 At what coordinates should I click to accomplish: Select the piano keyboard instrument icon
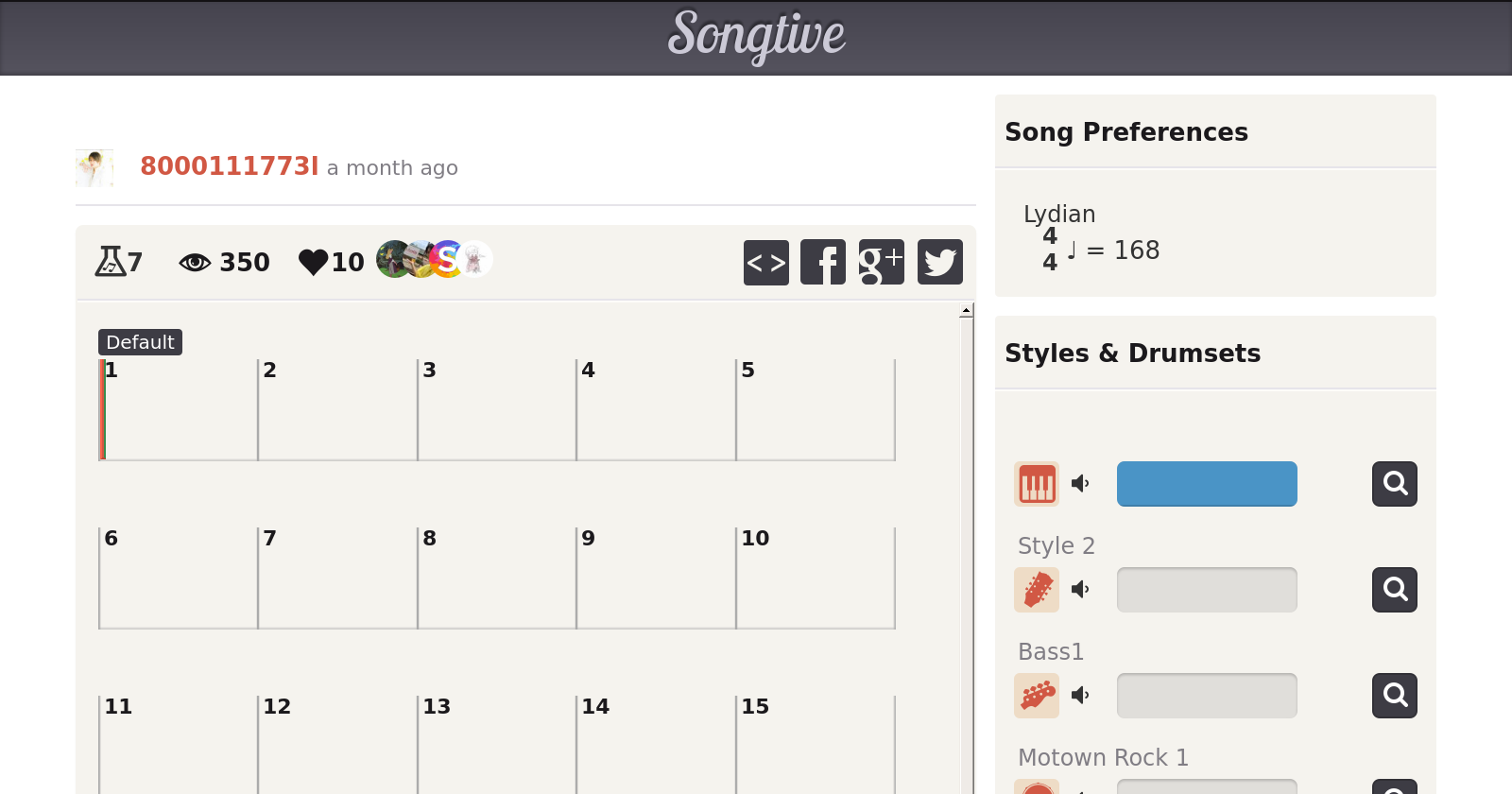pyautogui.click(x=1037, y=484)
